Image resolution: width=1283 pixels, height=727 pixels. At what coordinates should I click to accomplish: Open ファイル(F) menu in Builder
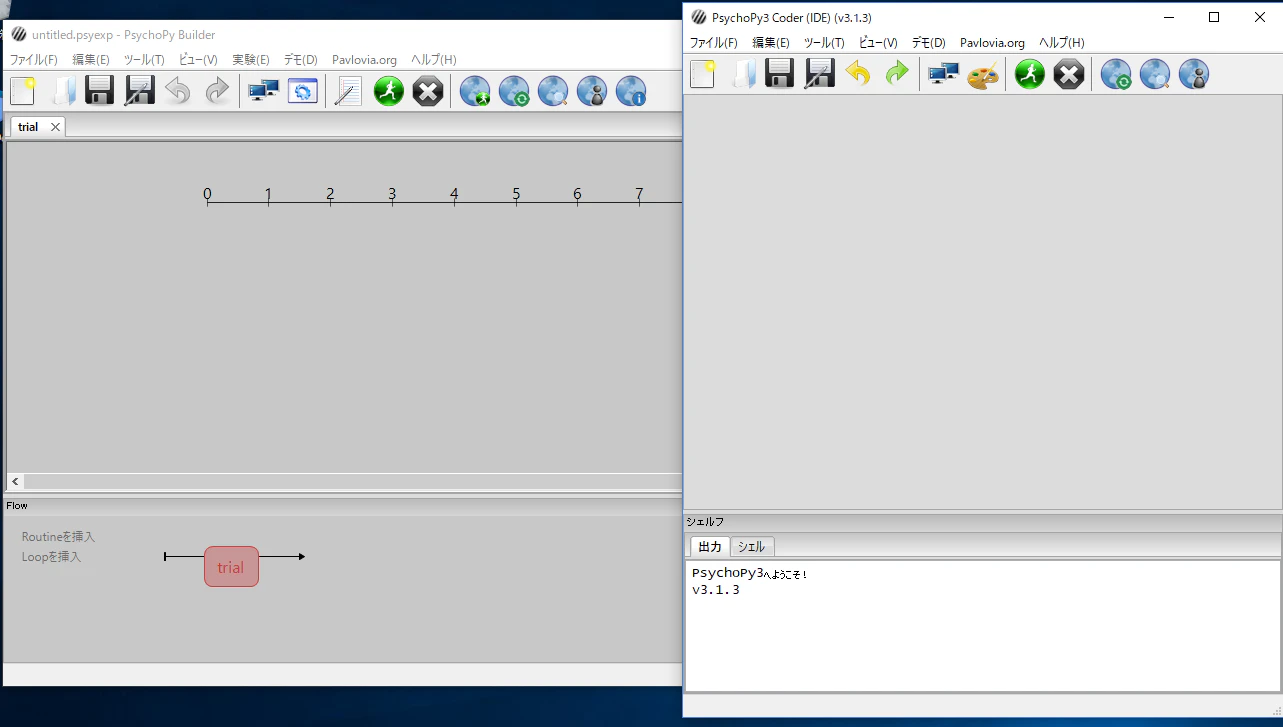coord(34,60)
